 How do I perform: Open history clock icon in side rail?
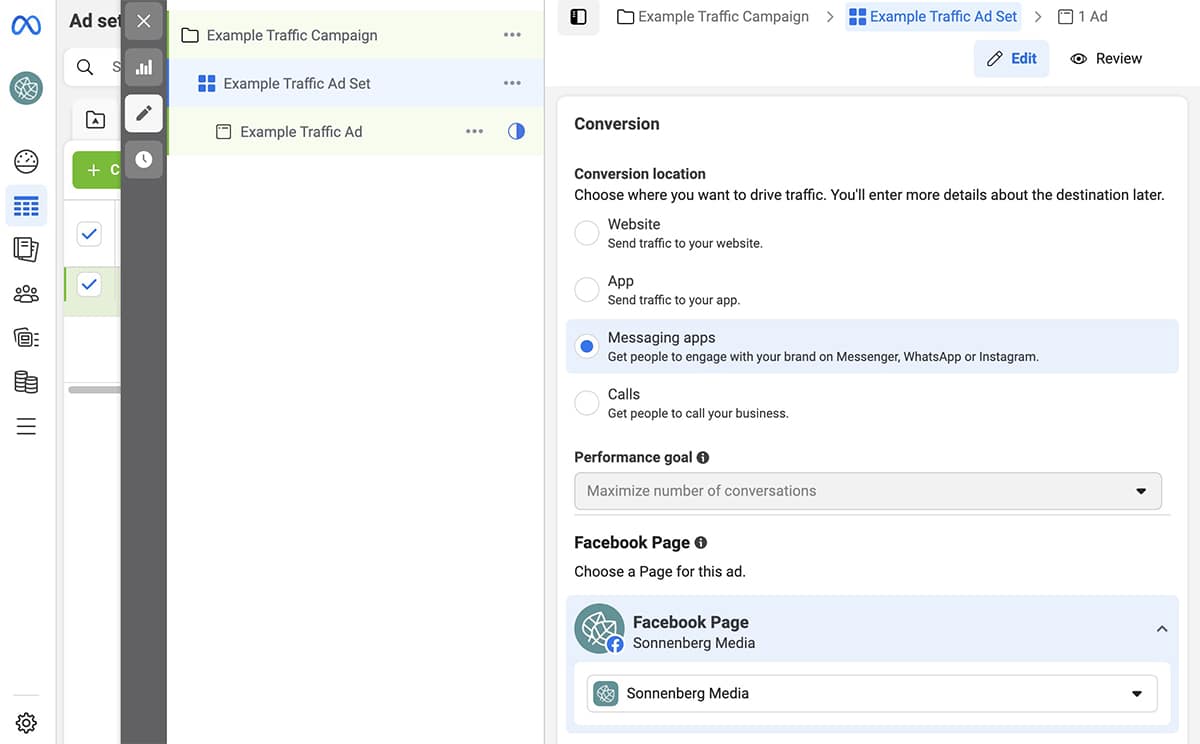tap(144, 159)
